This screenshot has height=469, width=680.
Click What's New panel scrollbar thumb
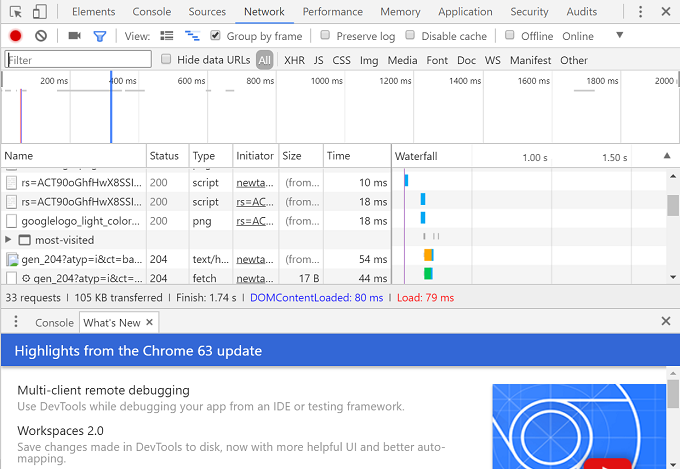point(673,394)
